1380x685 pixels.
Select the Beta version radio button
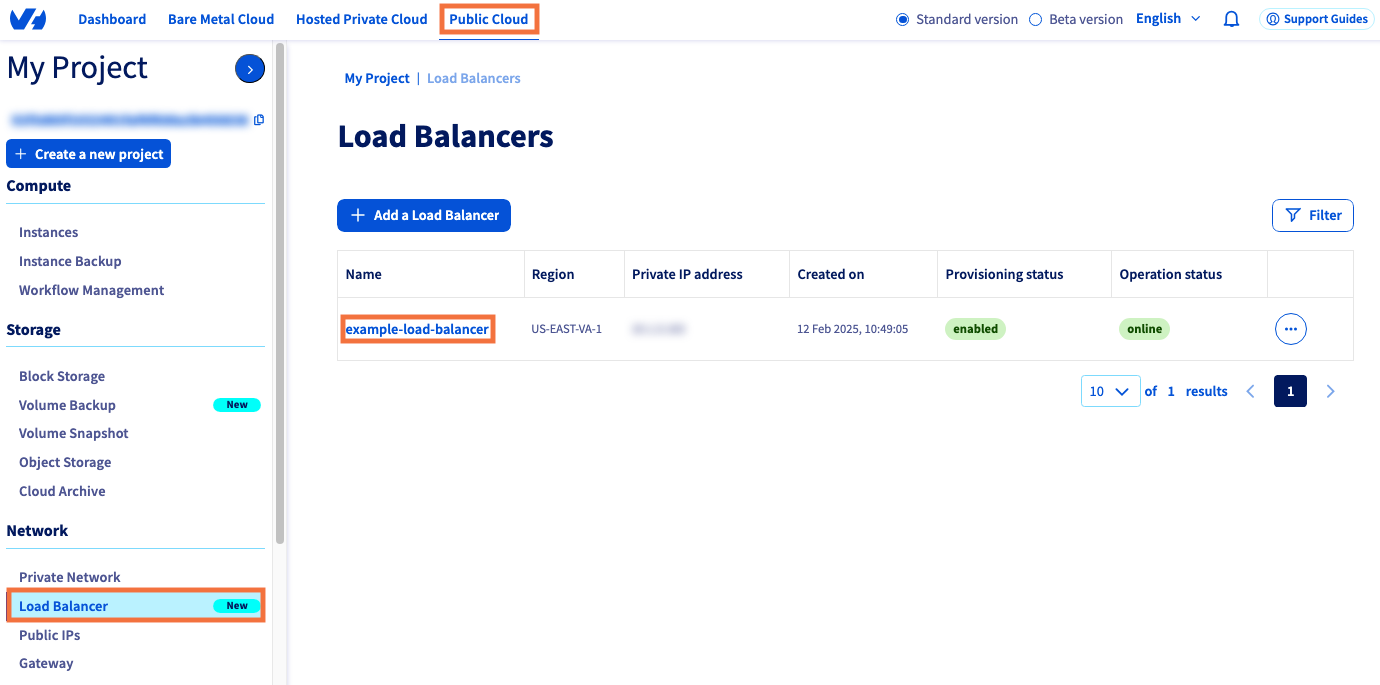[1035, 19]
